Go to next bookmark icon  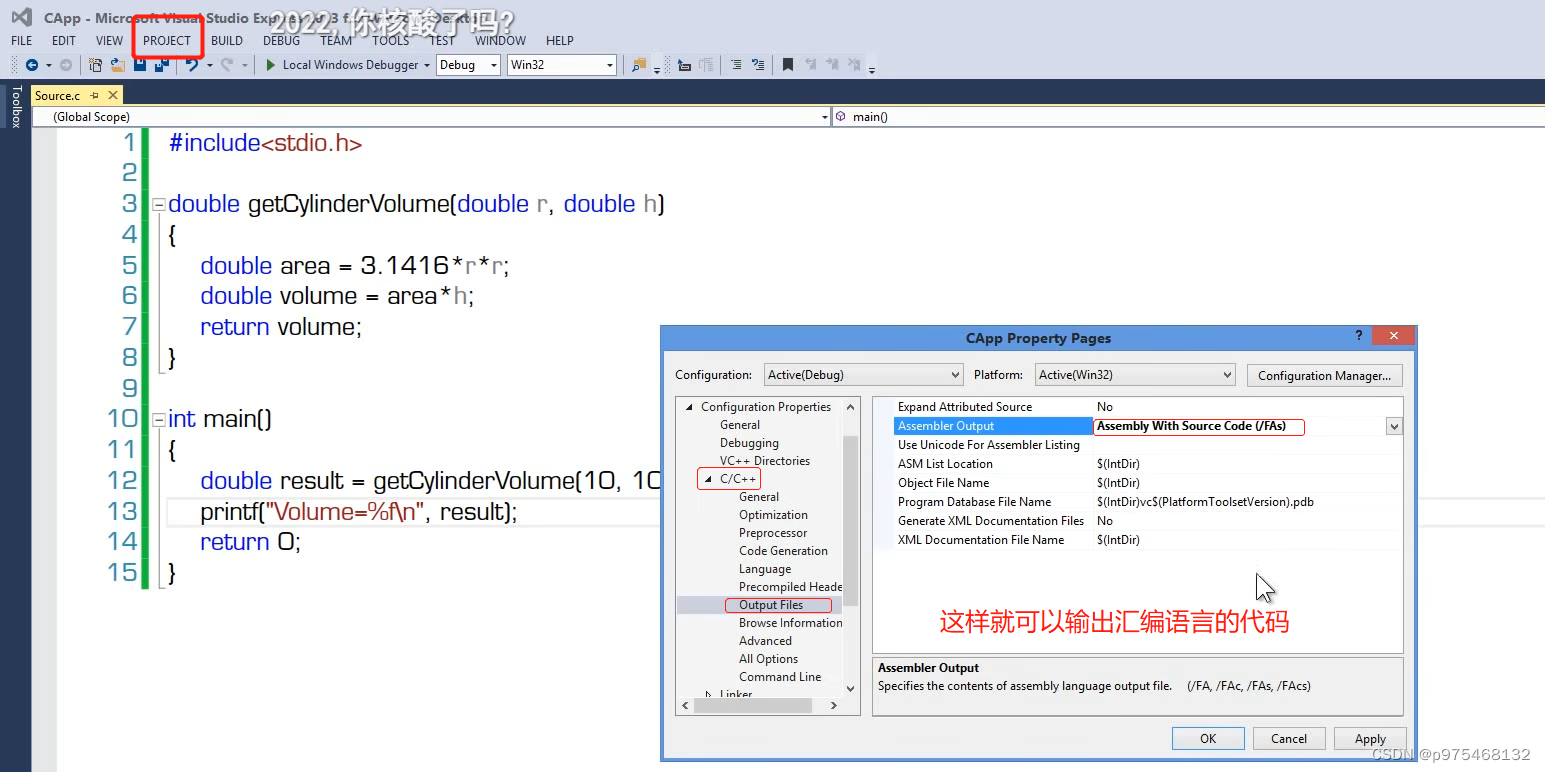click(832, 65)
